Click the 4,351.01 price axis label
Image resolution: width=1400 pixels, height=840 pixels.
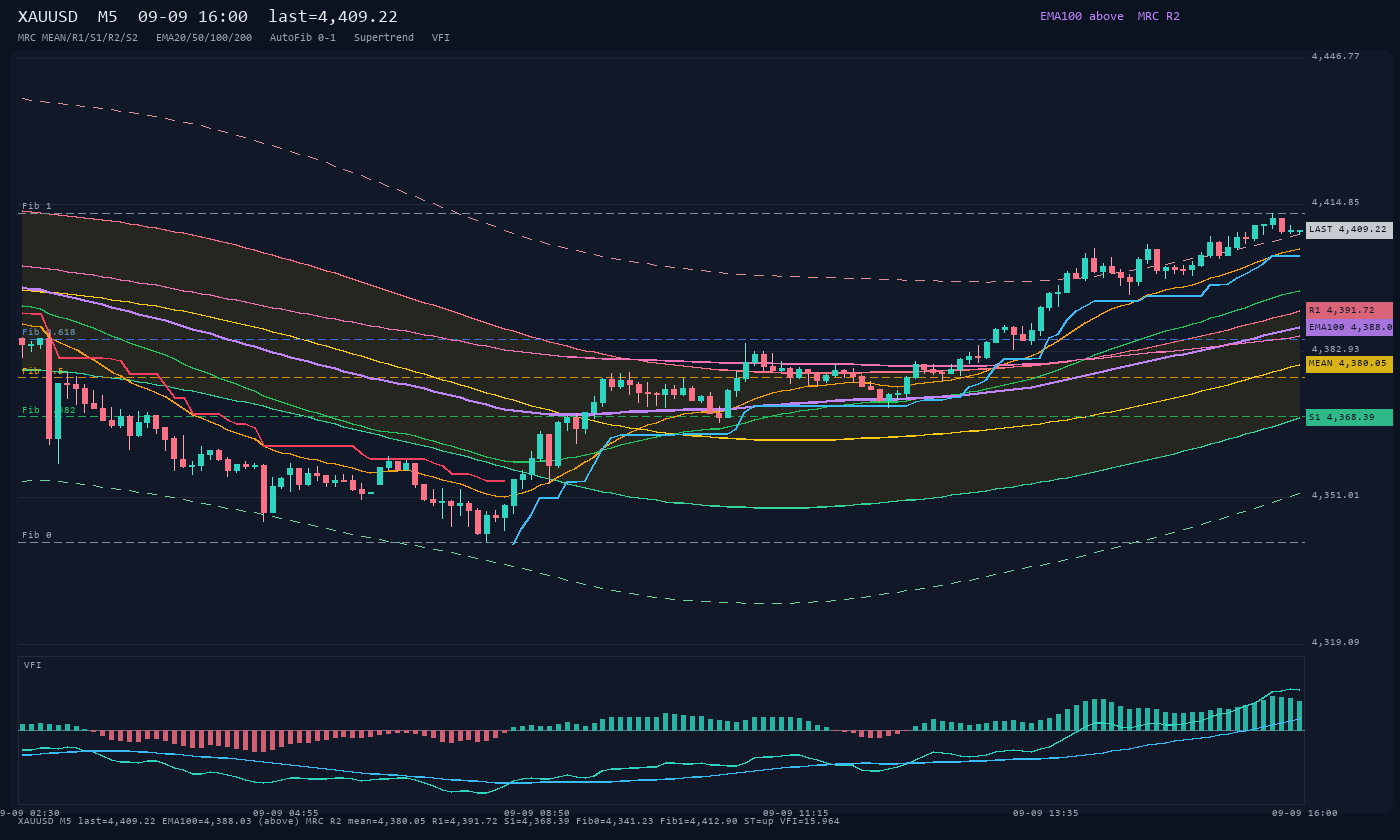click(1336, 495)
